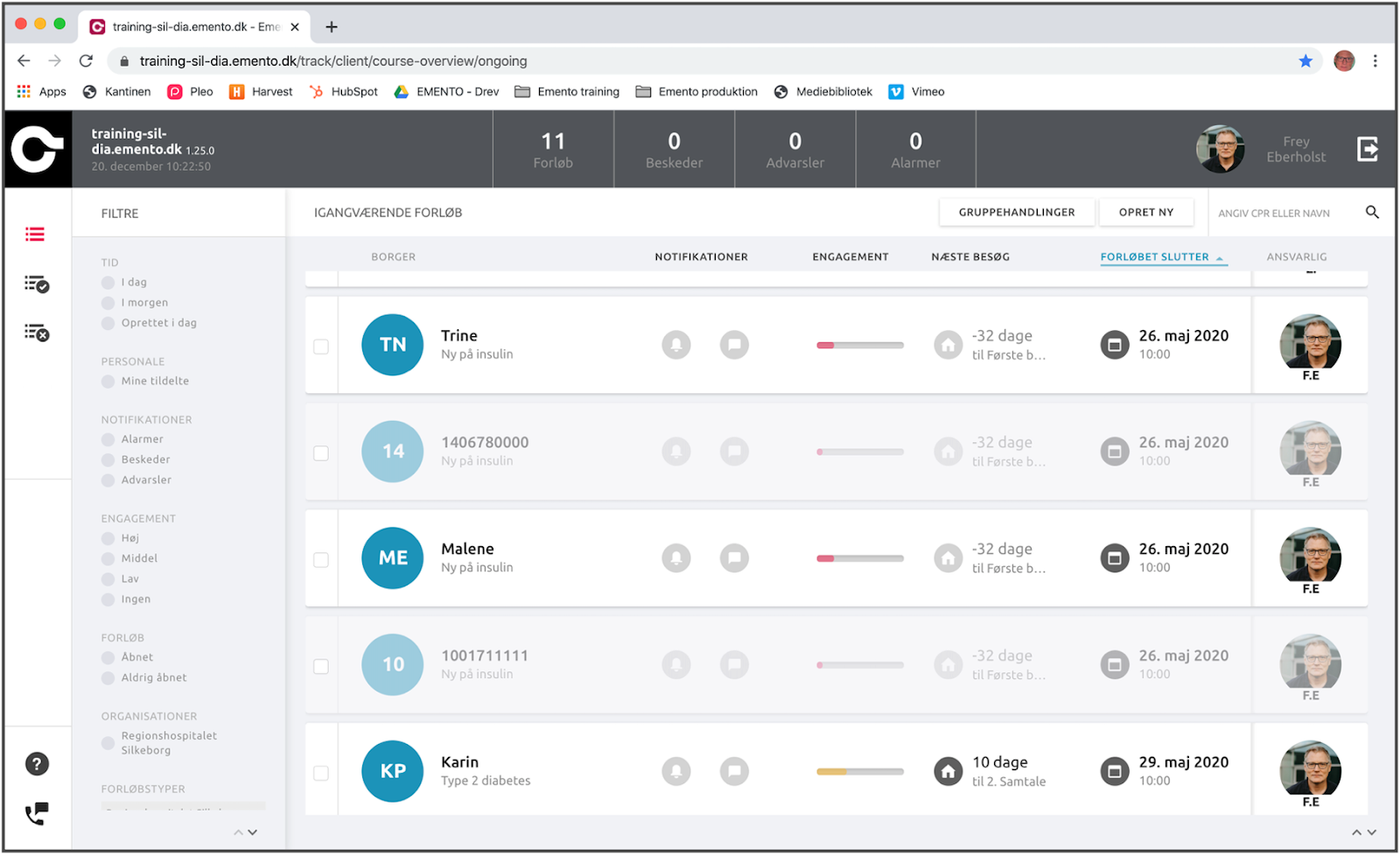Select the checkbox for Trine's row
Viewport: 1400px width, 856px height.
[x=321, y=347]
